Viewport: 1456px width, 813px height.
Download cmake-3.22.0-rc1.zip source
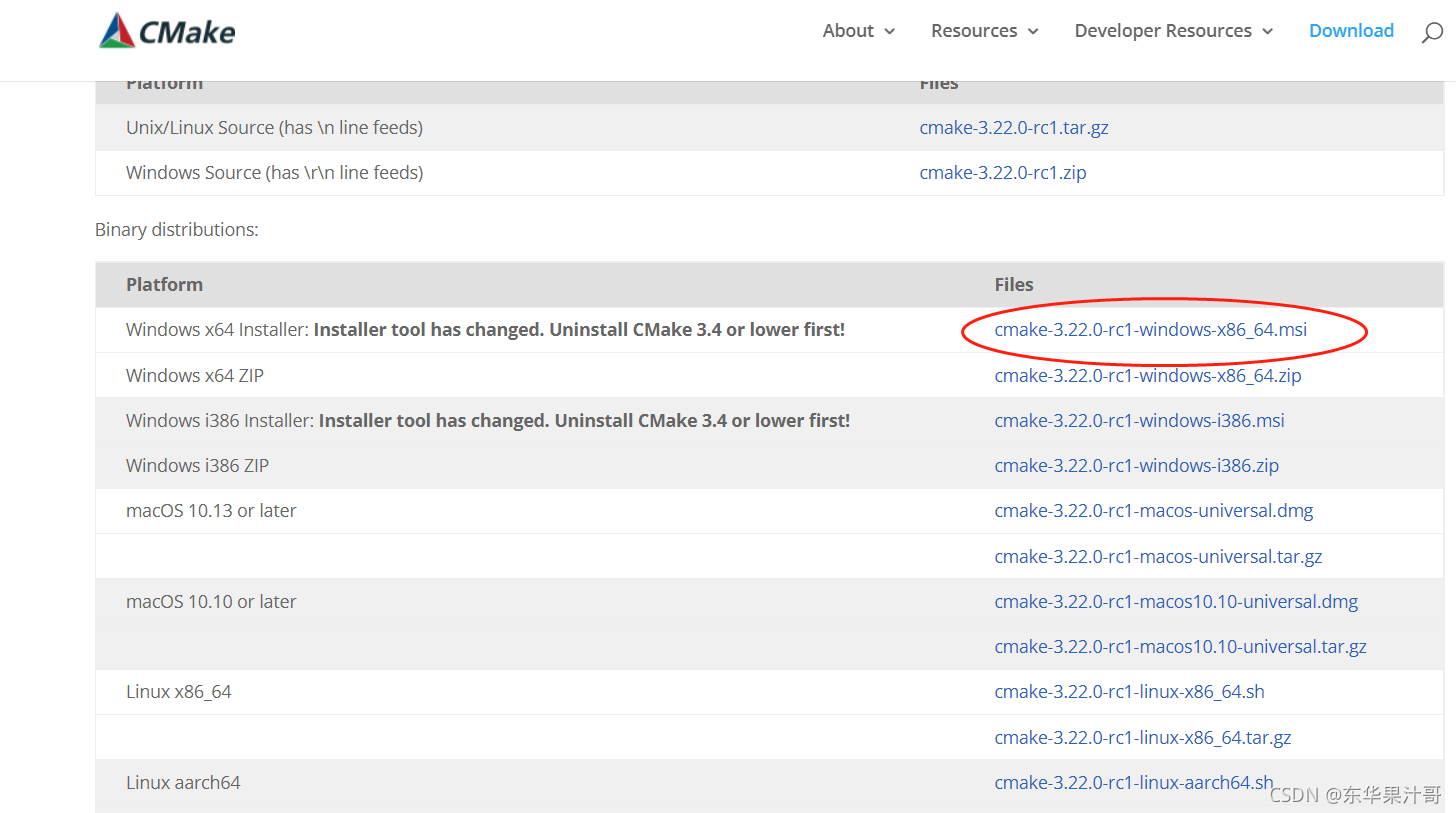pyautogui.click(x=1002, y=173)
